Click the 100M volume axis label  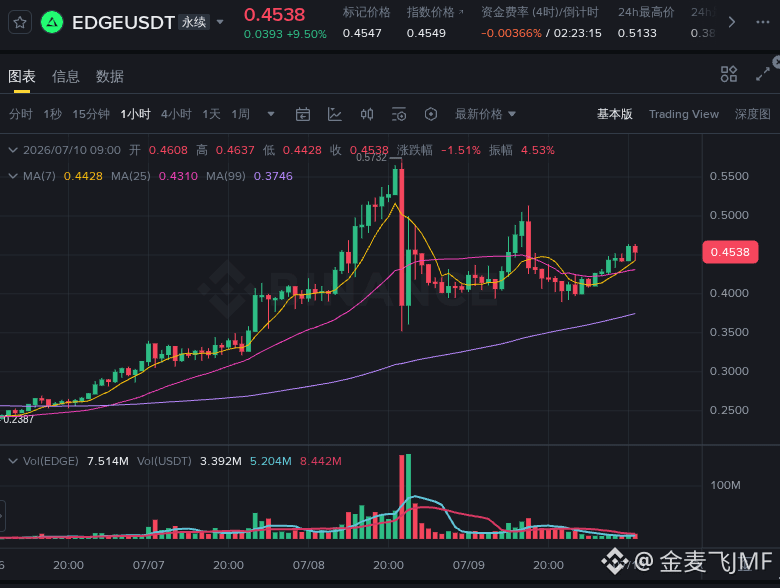[x=725, y=485]
